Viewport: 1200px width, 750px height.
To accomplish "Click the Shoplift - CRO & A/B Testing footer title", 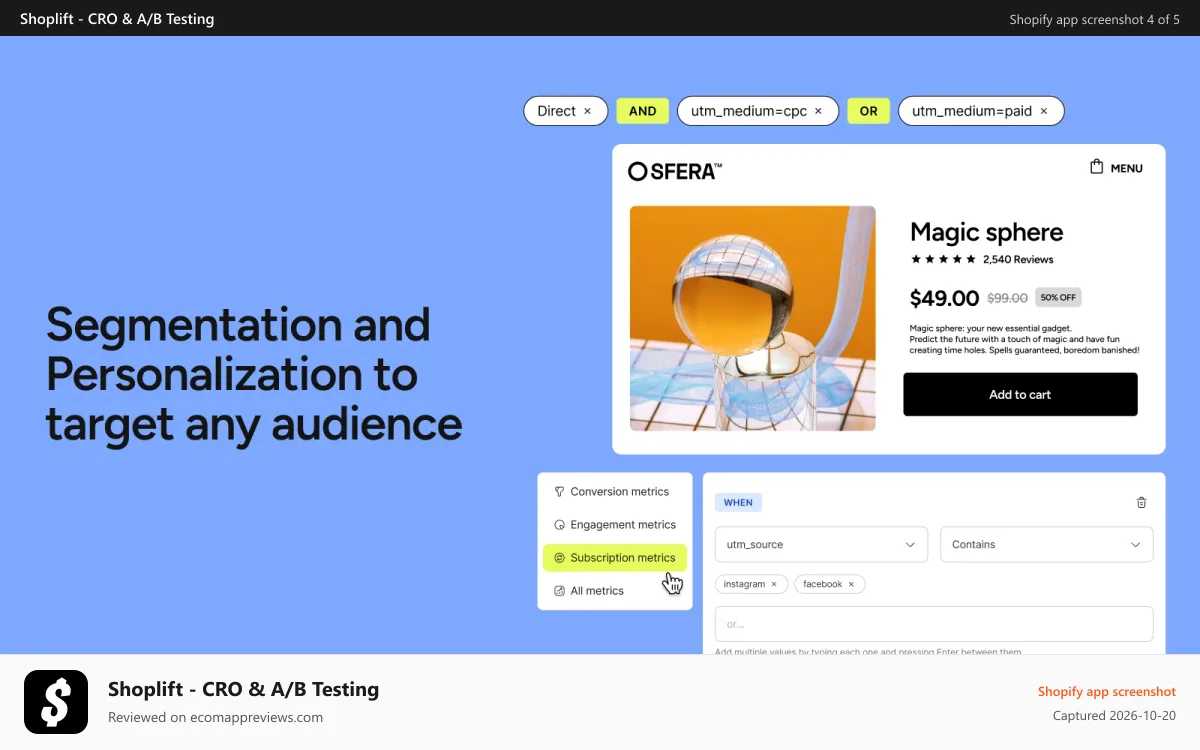I will point(243,689).
